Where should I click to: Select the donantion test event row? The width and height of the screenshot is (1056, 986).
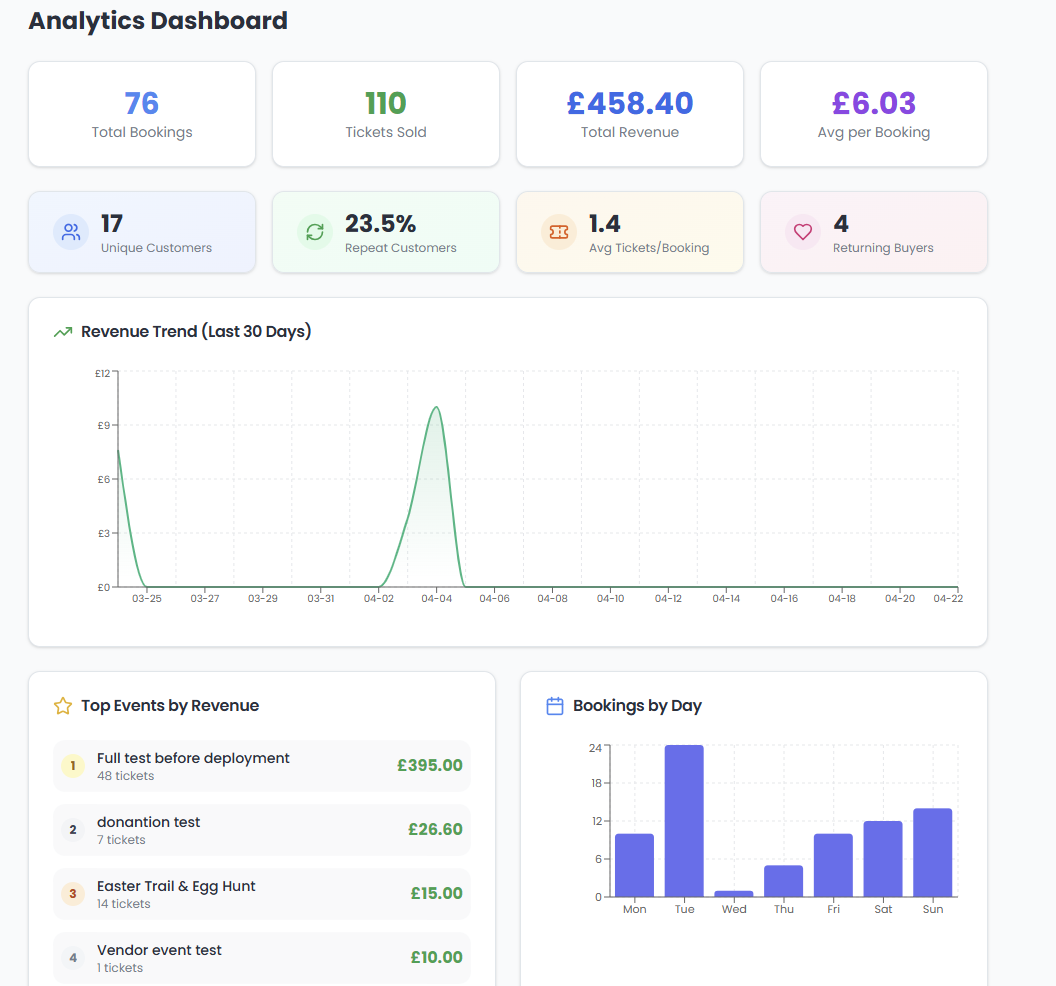coord(261,830)
